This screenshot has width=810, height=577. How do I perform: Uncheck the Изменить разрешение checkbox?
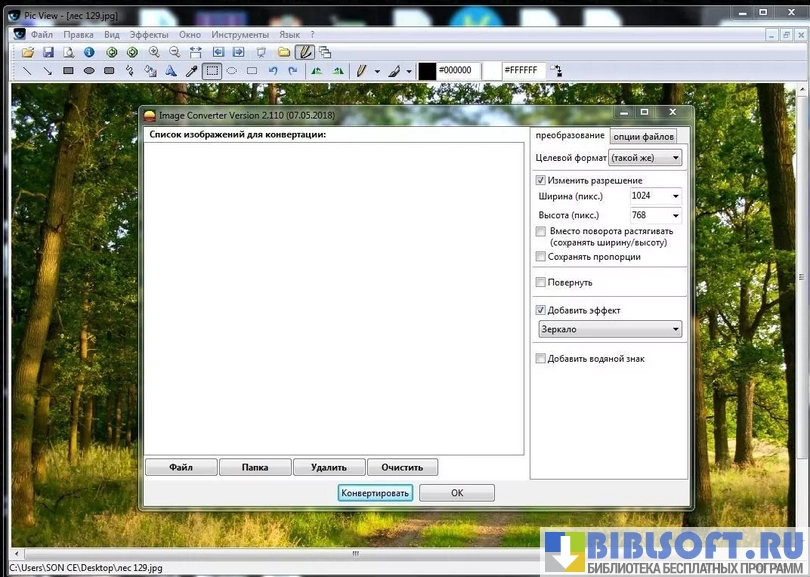click(x=541, y=181)
